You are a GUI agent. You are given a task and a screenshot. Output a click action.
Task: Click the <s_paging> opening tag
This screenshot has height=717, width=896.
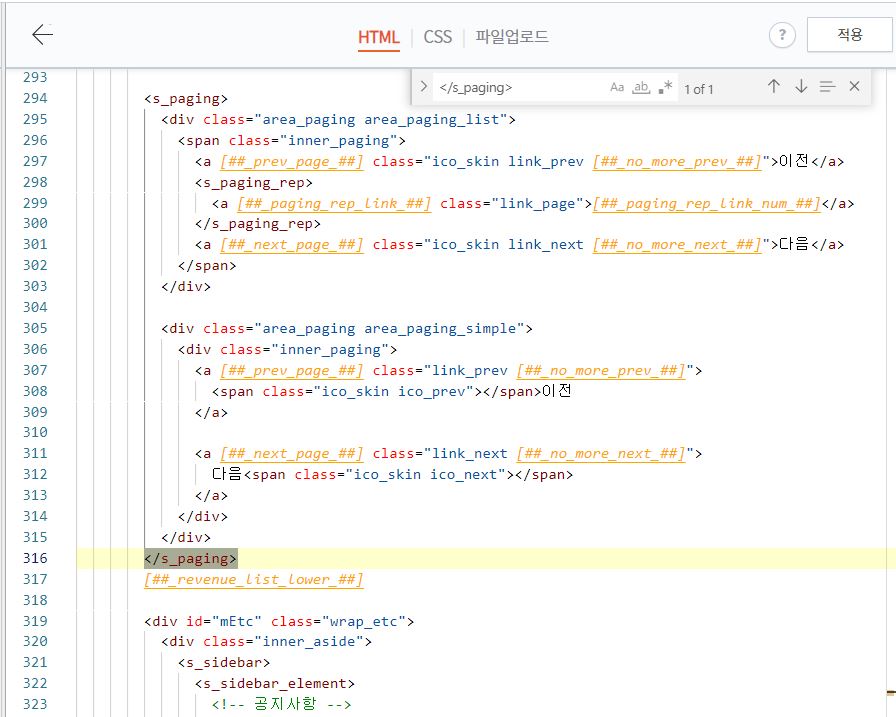coord(186,99)
